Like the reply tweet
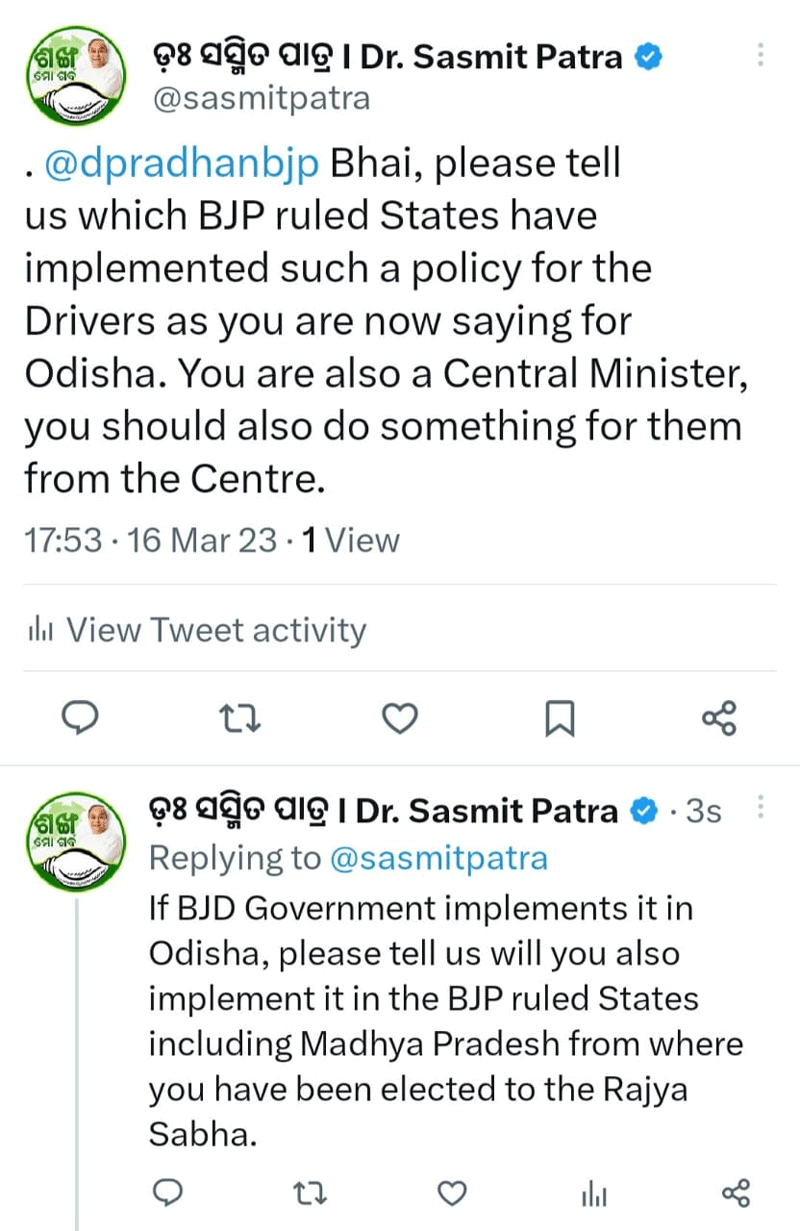 (453, 1192)
